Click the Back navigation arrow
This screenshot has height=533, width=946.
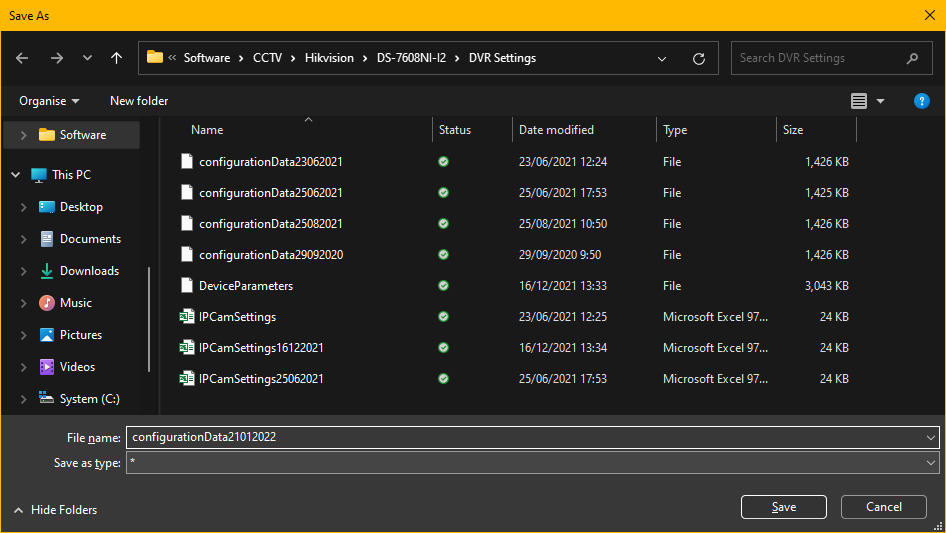coord(23,58)
